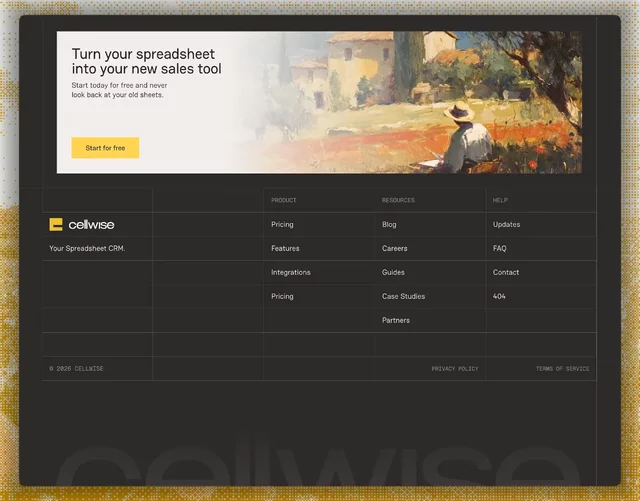Click the RESOURCES column heading

click(x=398, y=200)
